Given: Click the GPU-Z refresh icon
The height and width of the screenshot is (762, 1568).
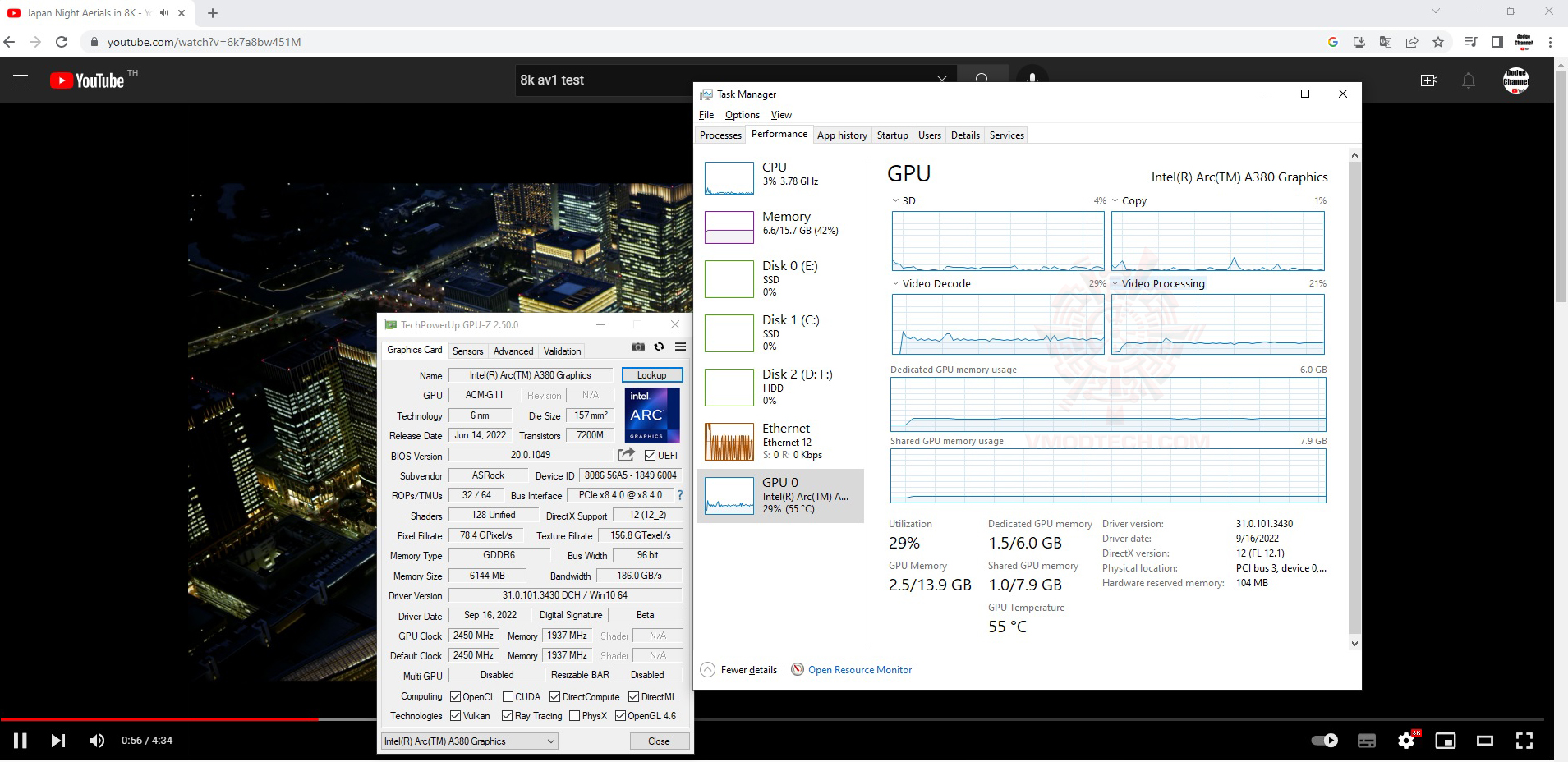Looking at the screenshot, I should [x=659, y=347].
